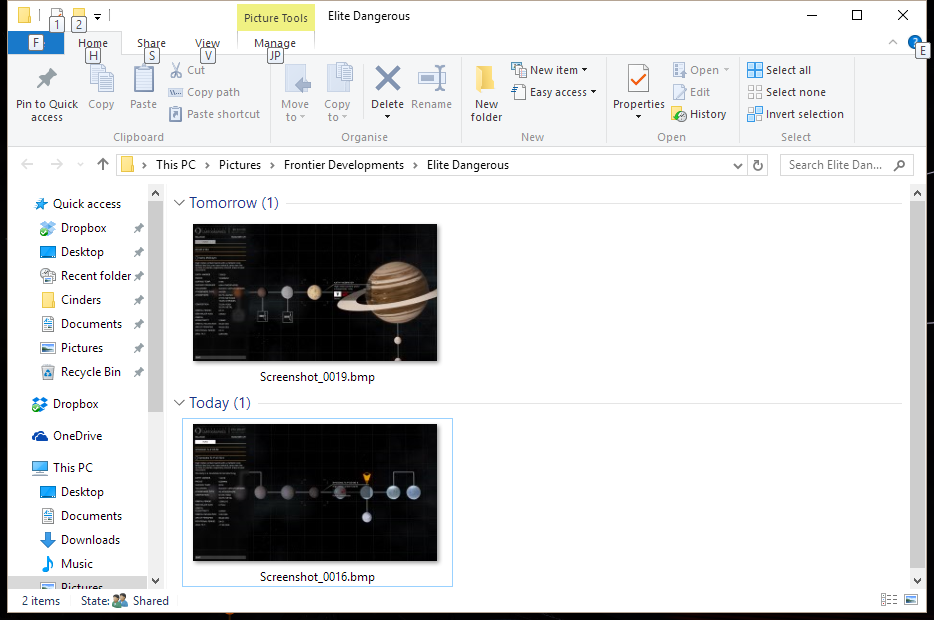The image size is (934, 620).
Task: Unpin Cinders using its pin icon
Action: point(138,300)
